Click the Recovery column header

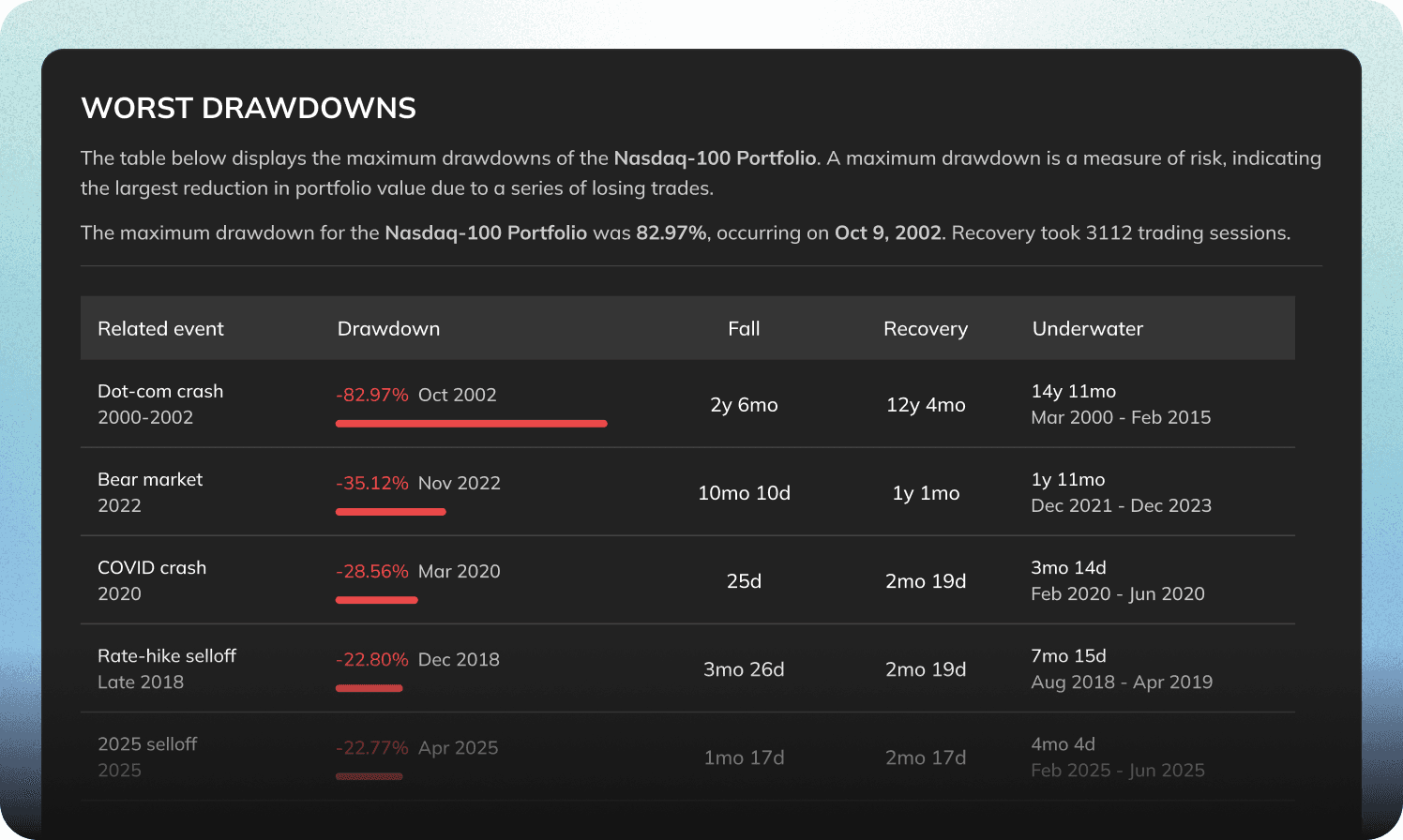(x=926, y=329)
